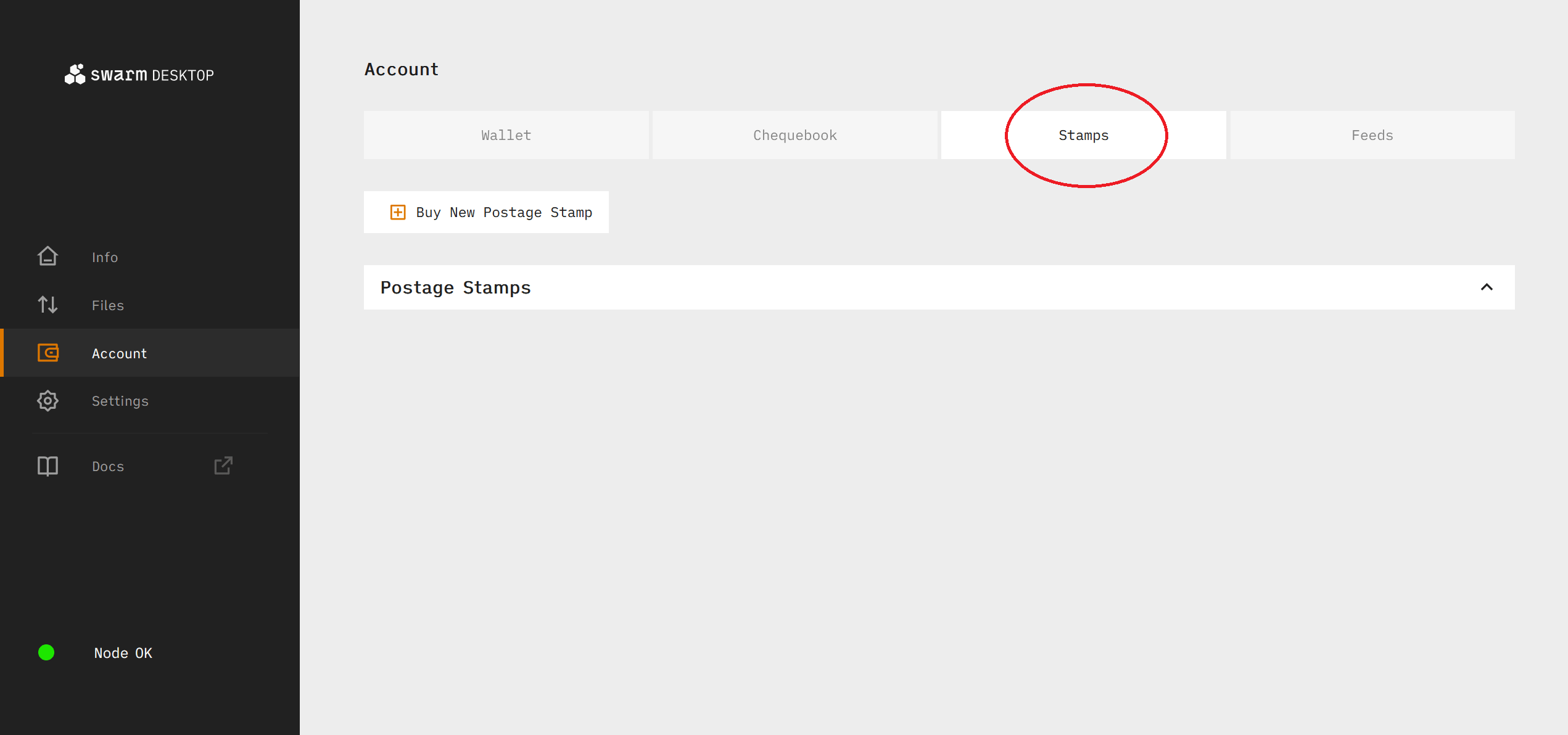The height and width of the screenshot is (735, 1568).
Task: Click the Files up-down arrows icon
Action: (x=47, y=305)
